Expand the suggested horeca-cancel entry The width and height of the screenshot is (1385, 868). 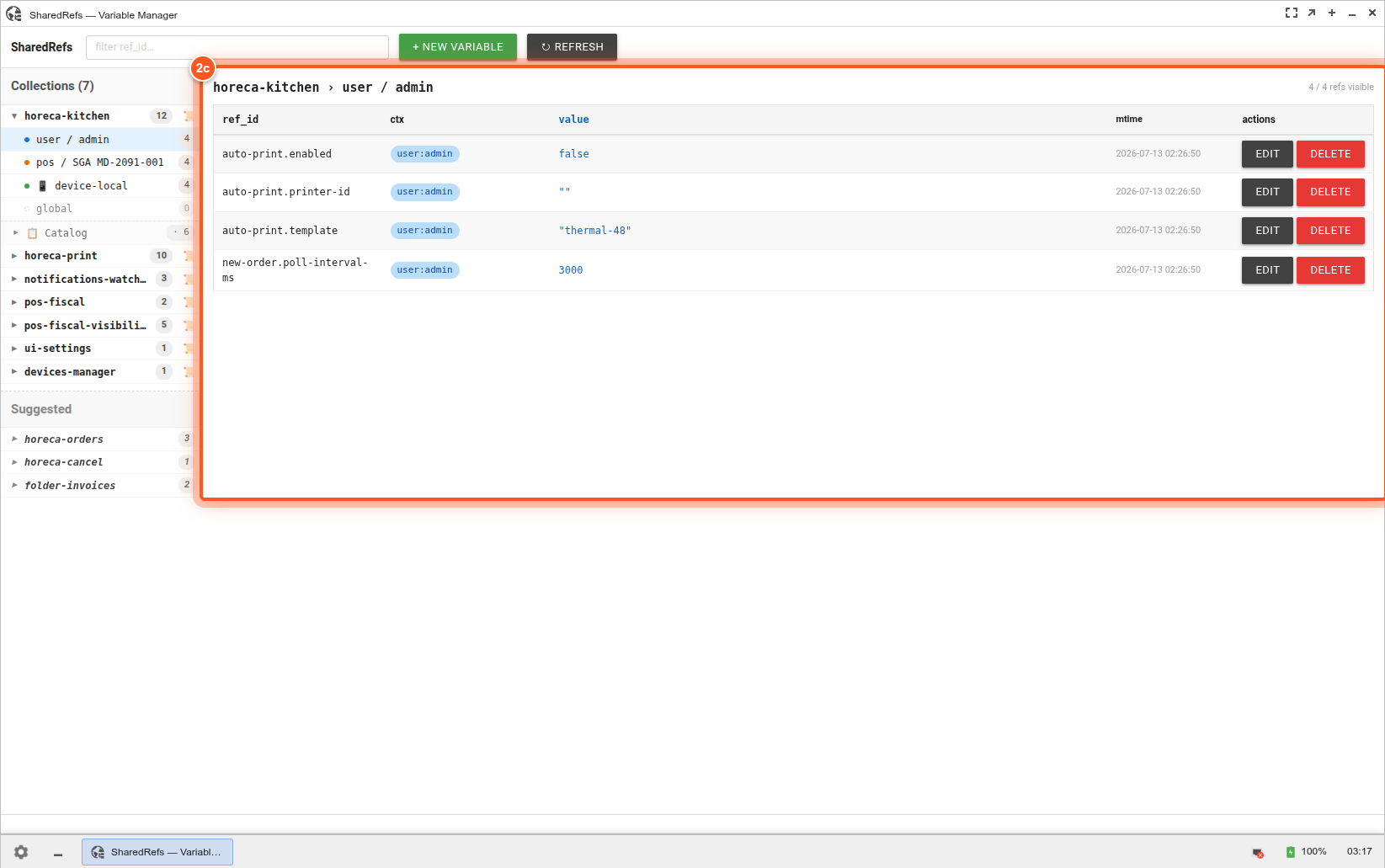coord(14,462)
